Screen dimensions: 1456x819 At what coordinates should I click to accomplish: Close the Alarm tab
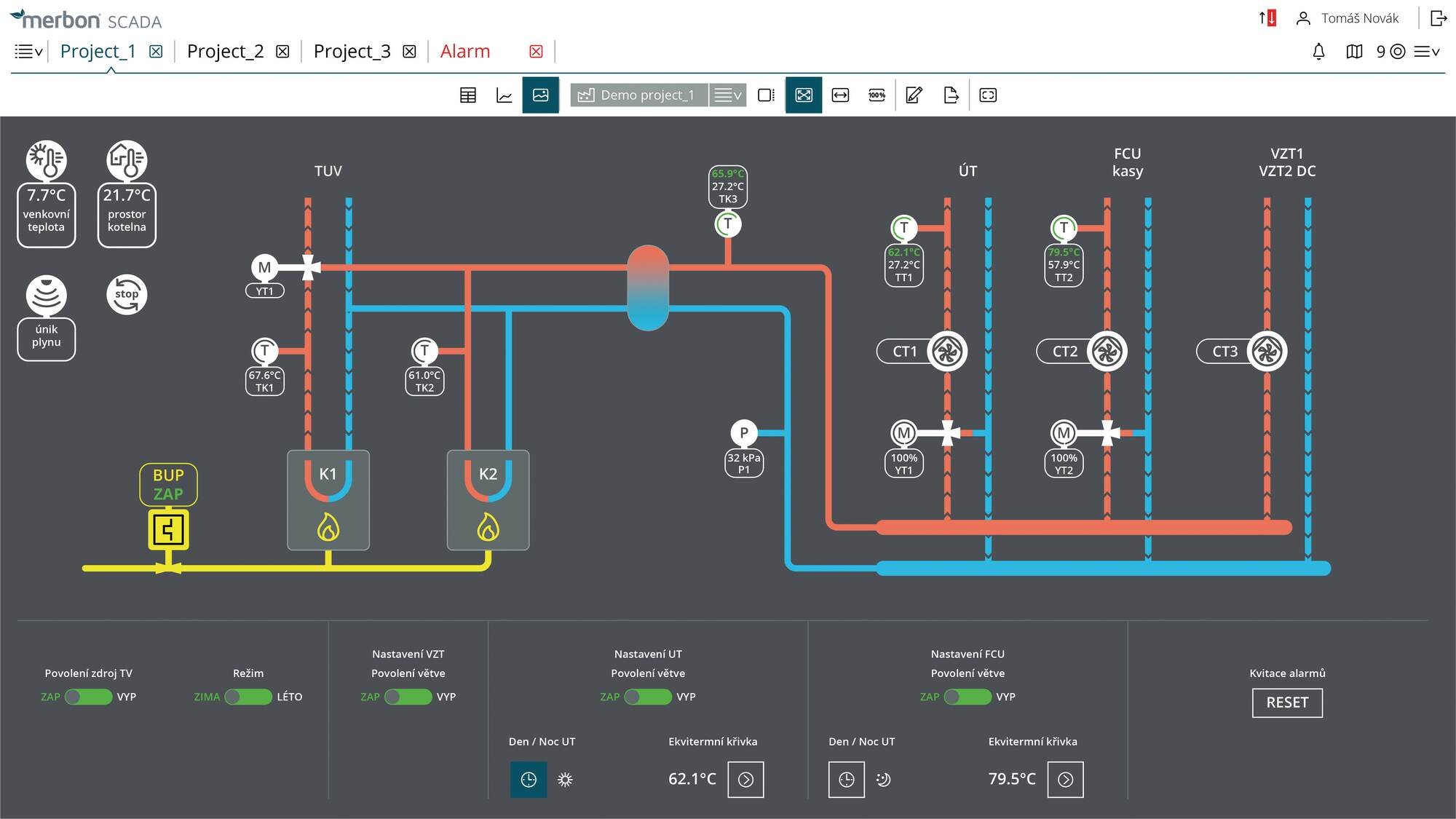(x=537, y=52)
